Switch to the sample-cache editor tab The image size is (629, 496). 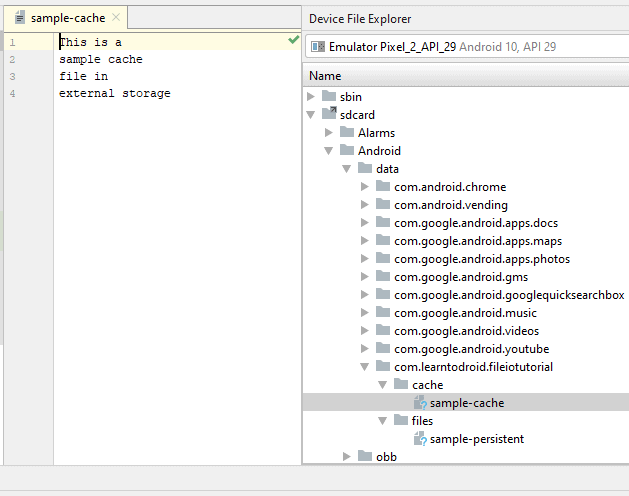[67, 18]
